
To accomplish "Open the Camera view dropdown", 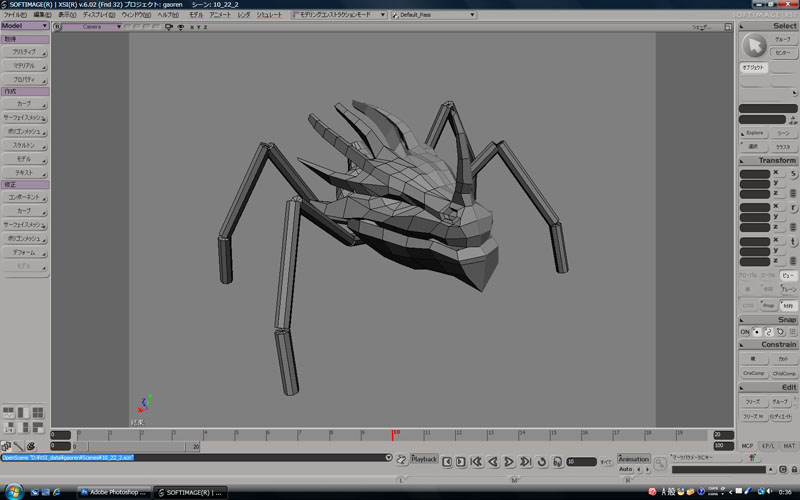I will point(90,27).
